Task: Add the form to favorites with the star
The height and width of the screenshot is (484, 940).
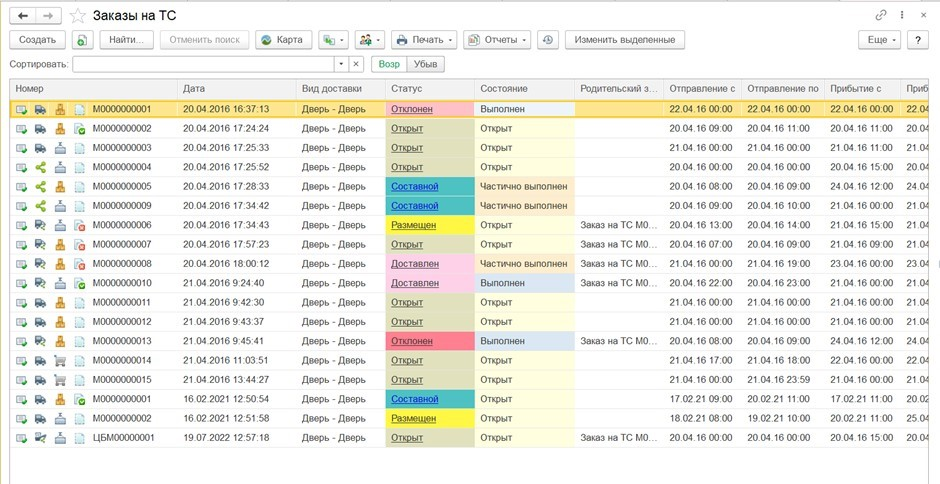Action: [78, 16]
